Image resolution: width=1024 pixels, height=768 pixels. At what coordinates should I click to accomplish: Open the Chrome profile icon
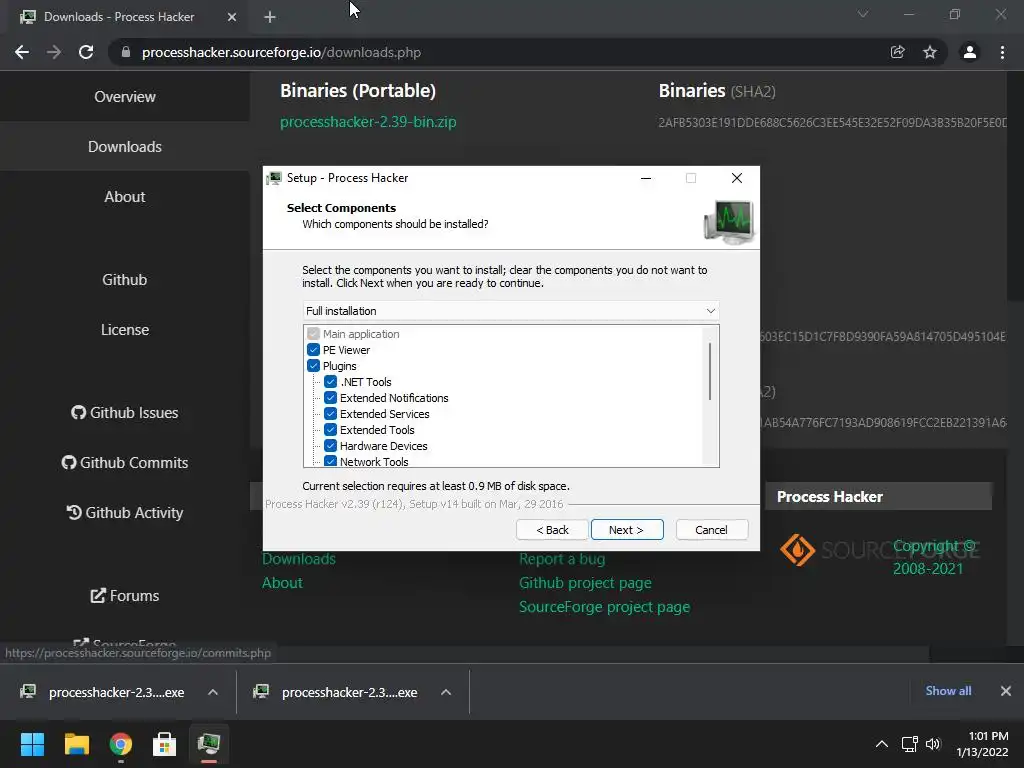[970, 52]
